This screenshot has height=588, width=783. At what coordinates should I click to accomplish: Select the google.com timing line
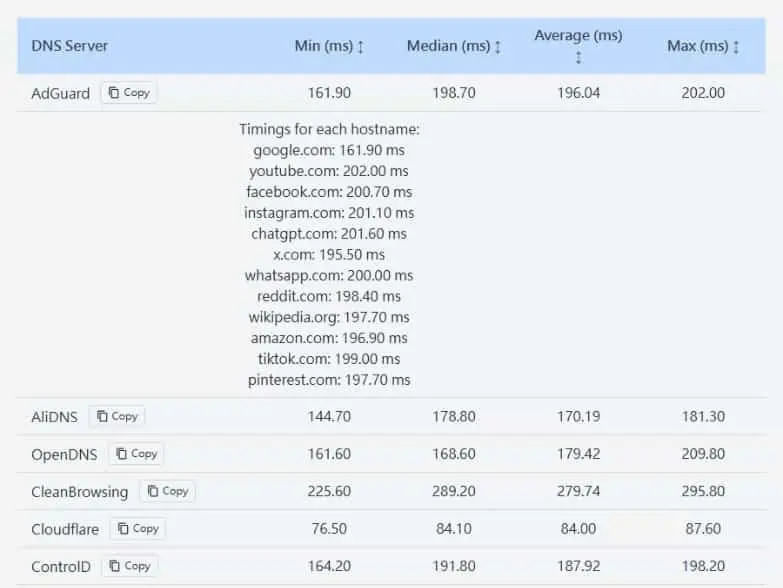coord(329,150)
